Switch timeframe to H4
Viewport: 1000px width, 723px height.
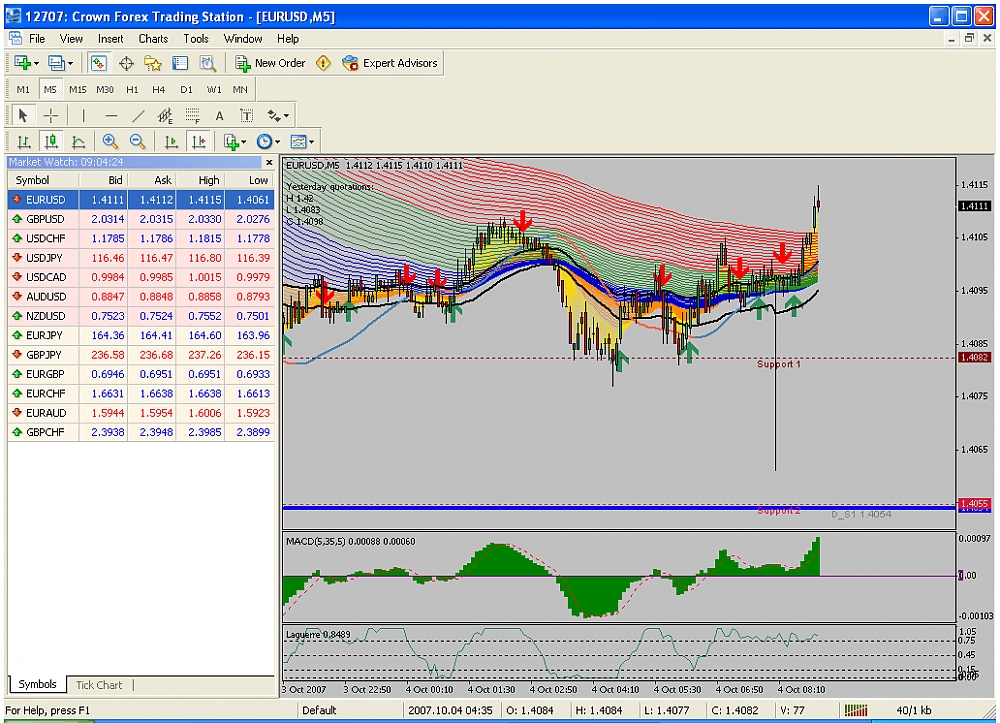pyautogui.click(x=159, y=89)
